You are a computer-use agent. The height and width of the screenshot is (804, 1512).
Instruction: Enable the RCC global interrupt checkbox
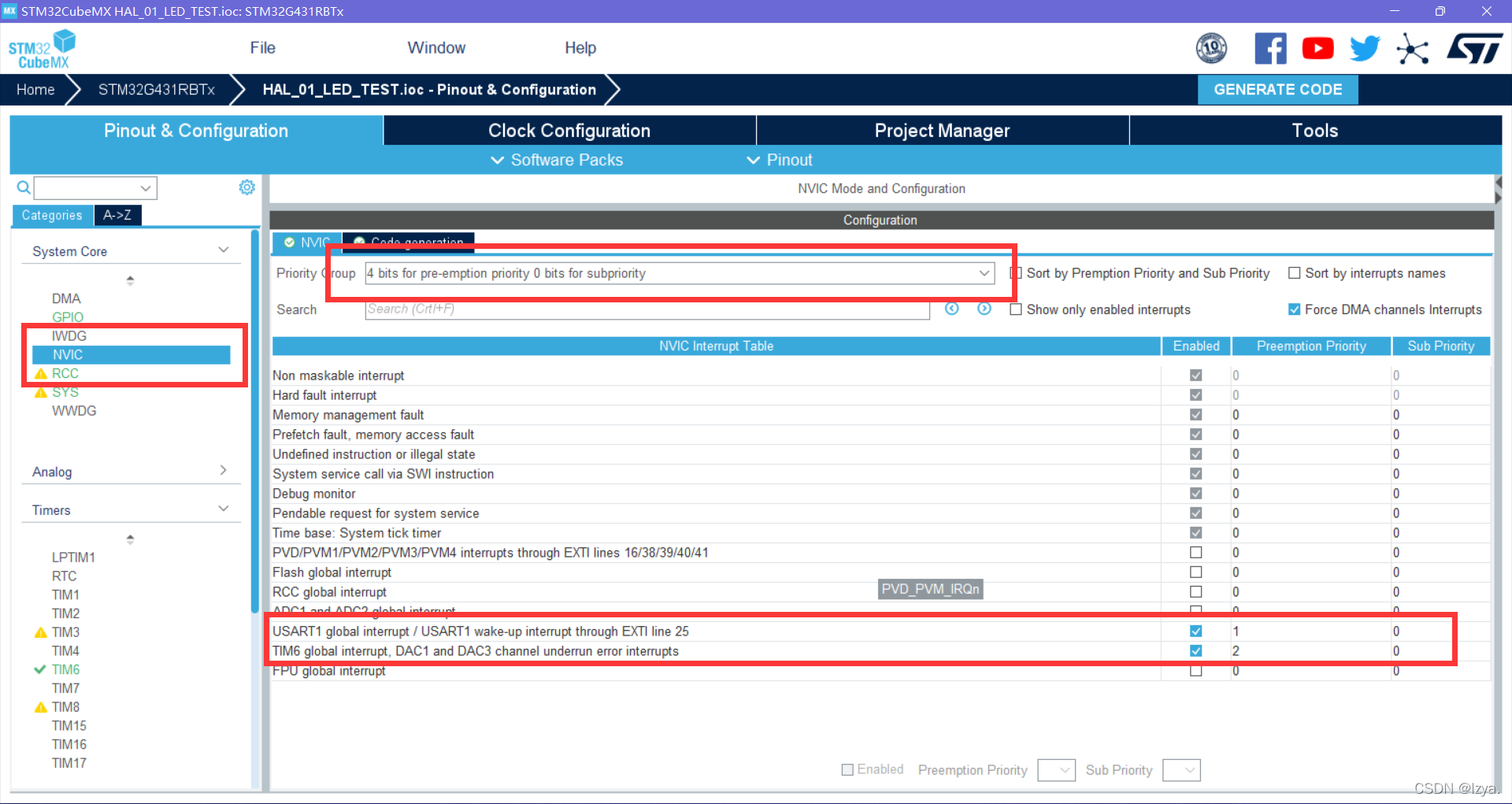click(1195, 591)
